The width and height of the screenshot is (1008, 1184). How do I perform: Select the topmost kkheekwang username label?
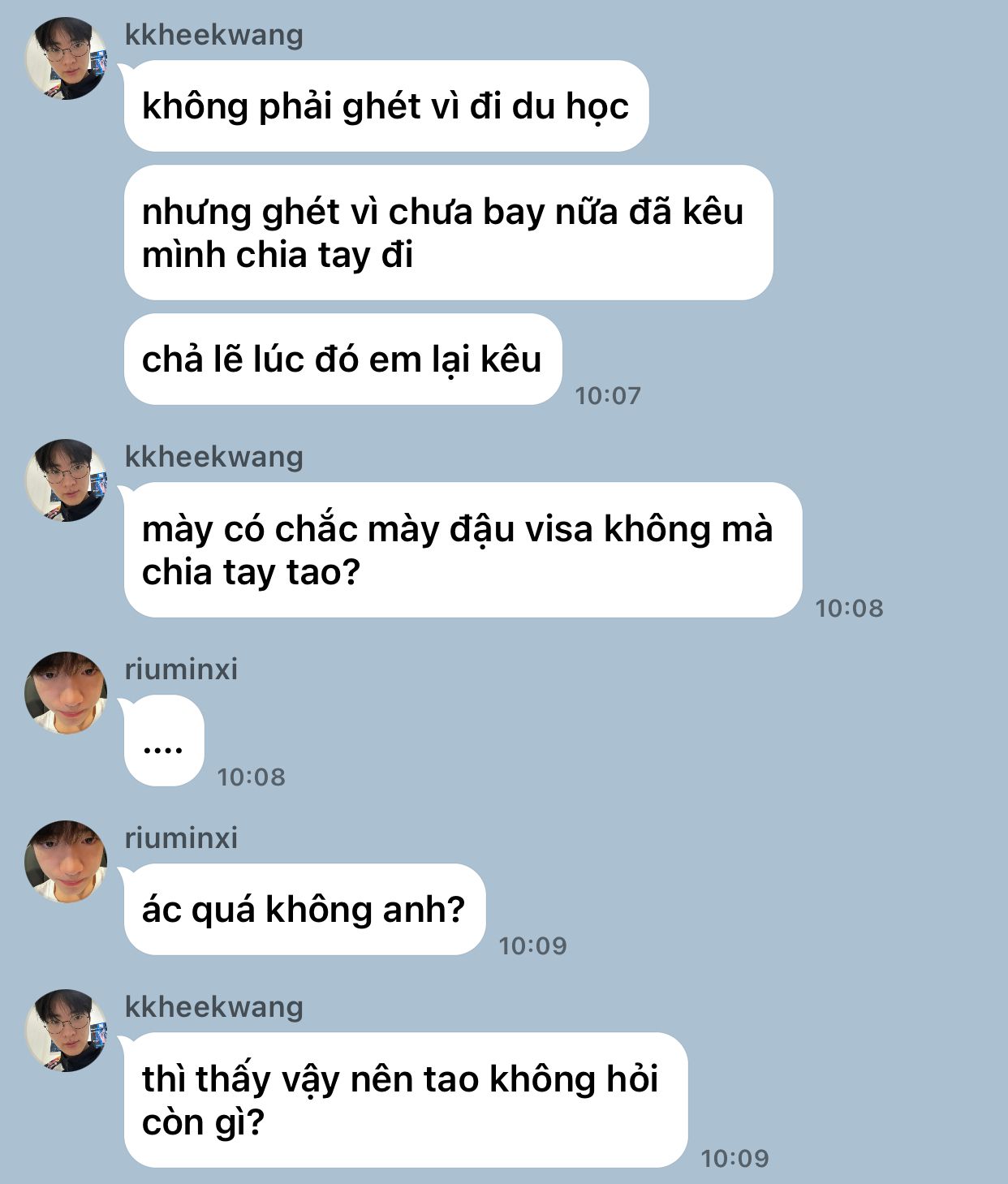[214, 36]
